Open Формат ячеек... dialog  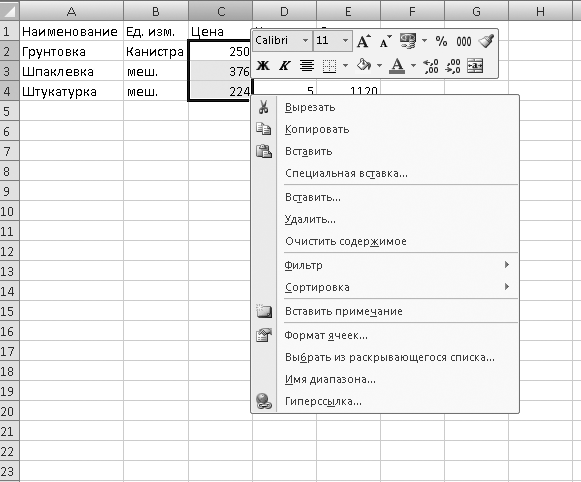point(385,335)
